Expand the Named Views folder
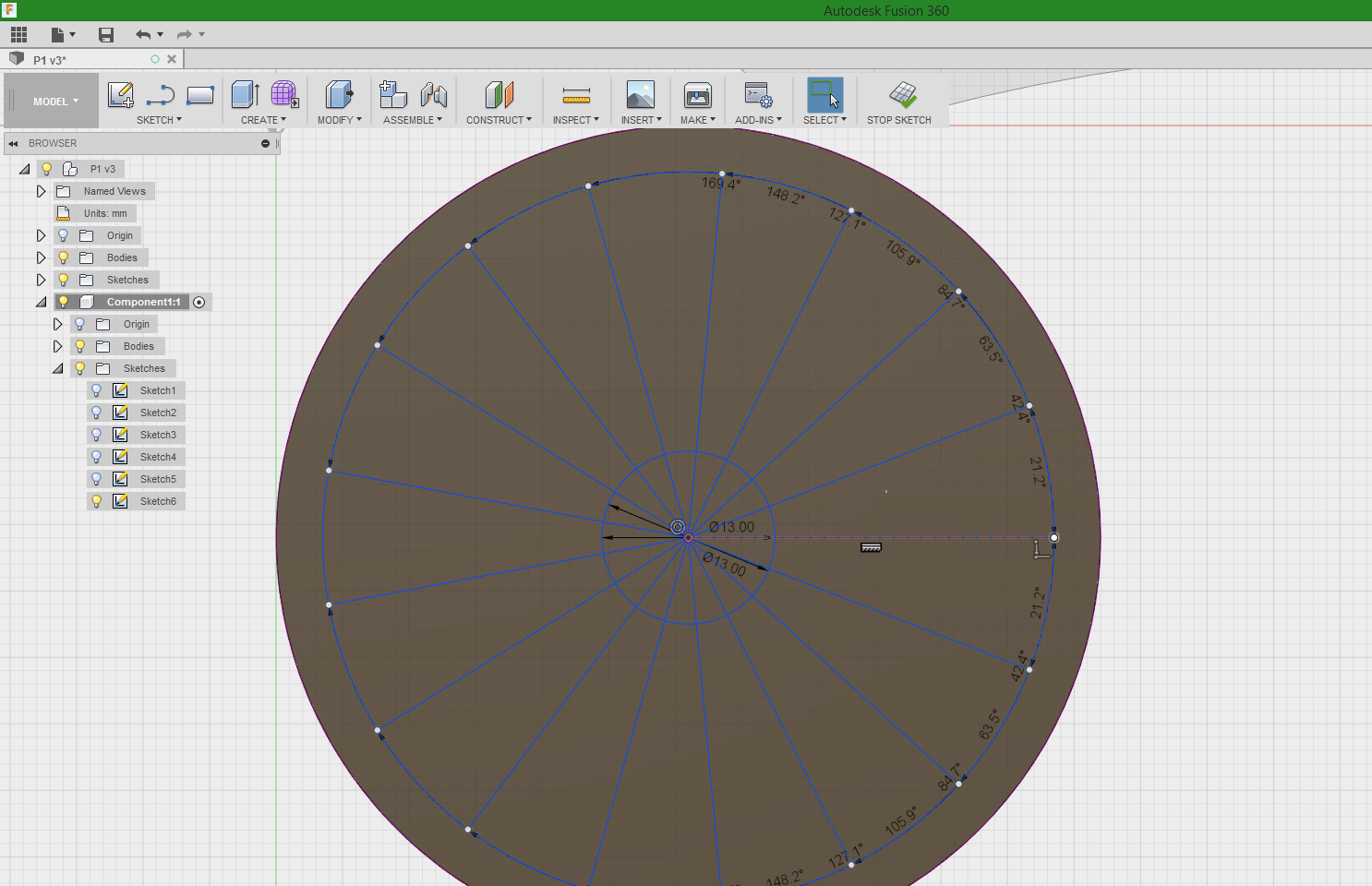 point(41,191)
